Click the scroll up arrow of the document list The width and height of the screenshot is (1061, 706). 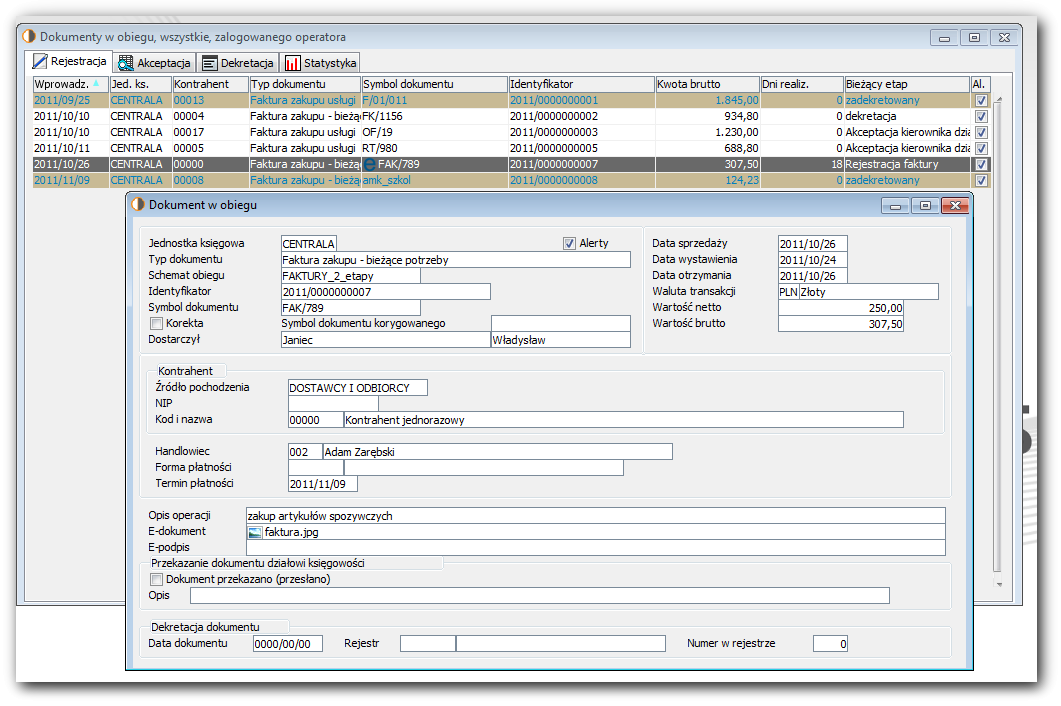point(999,100)
